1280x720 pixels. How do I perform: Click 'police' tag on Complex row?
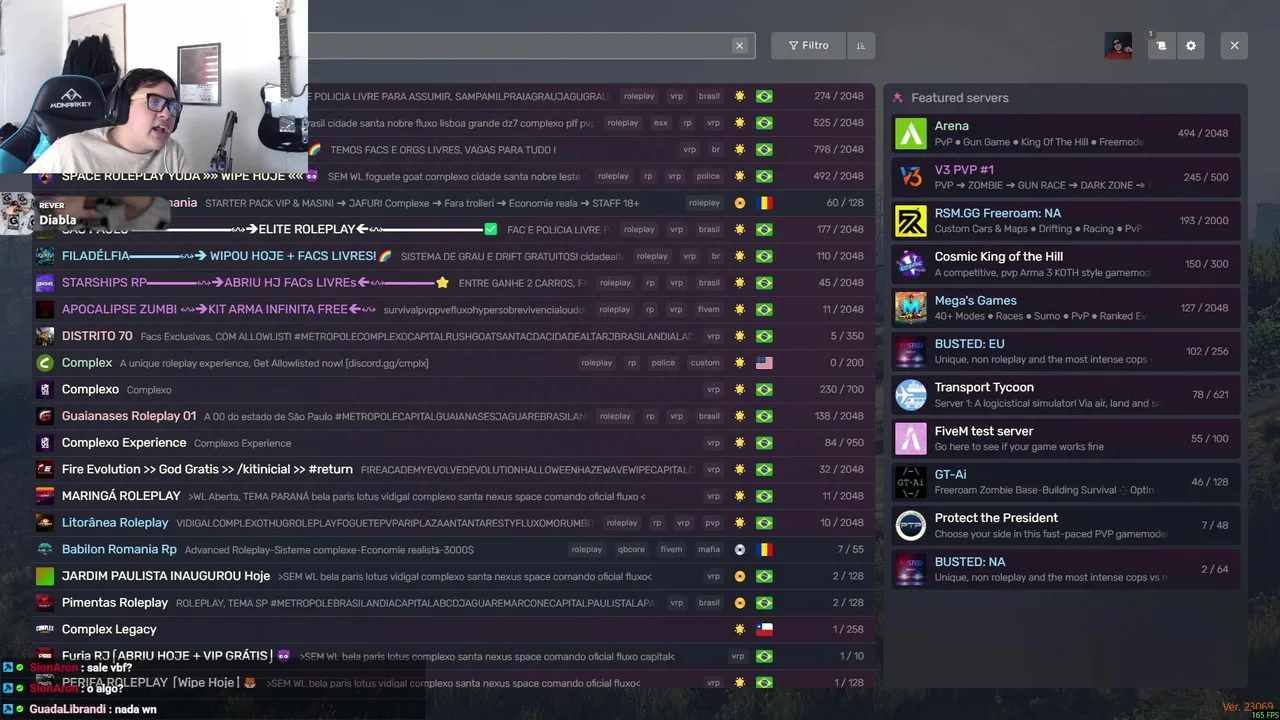(663, 363)
